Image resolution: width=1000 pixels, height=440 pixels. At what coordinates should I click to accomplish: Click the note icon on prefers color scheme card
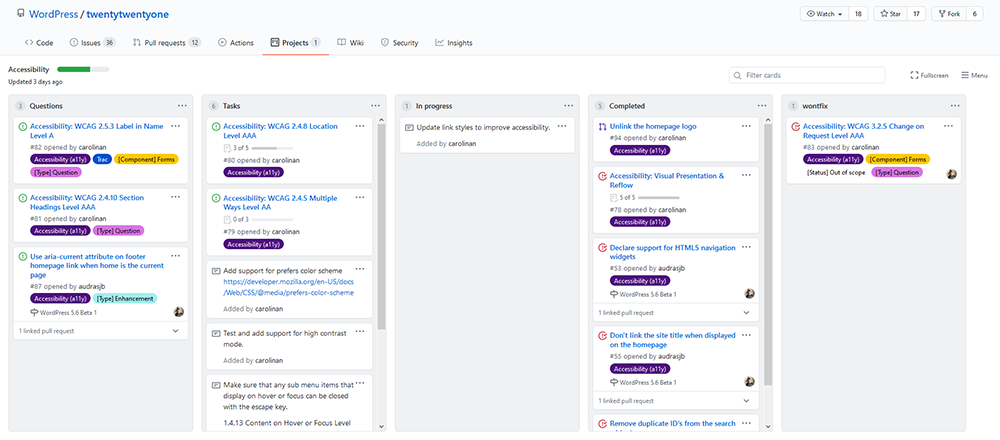(216, 270)
